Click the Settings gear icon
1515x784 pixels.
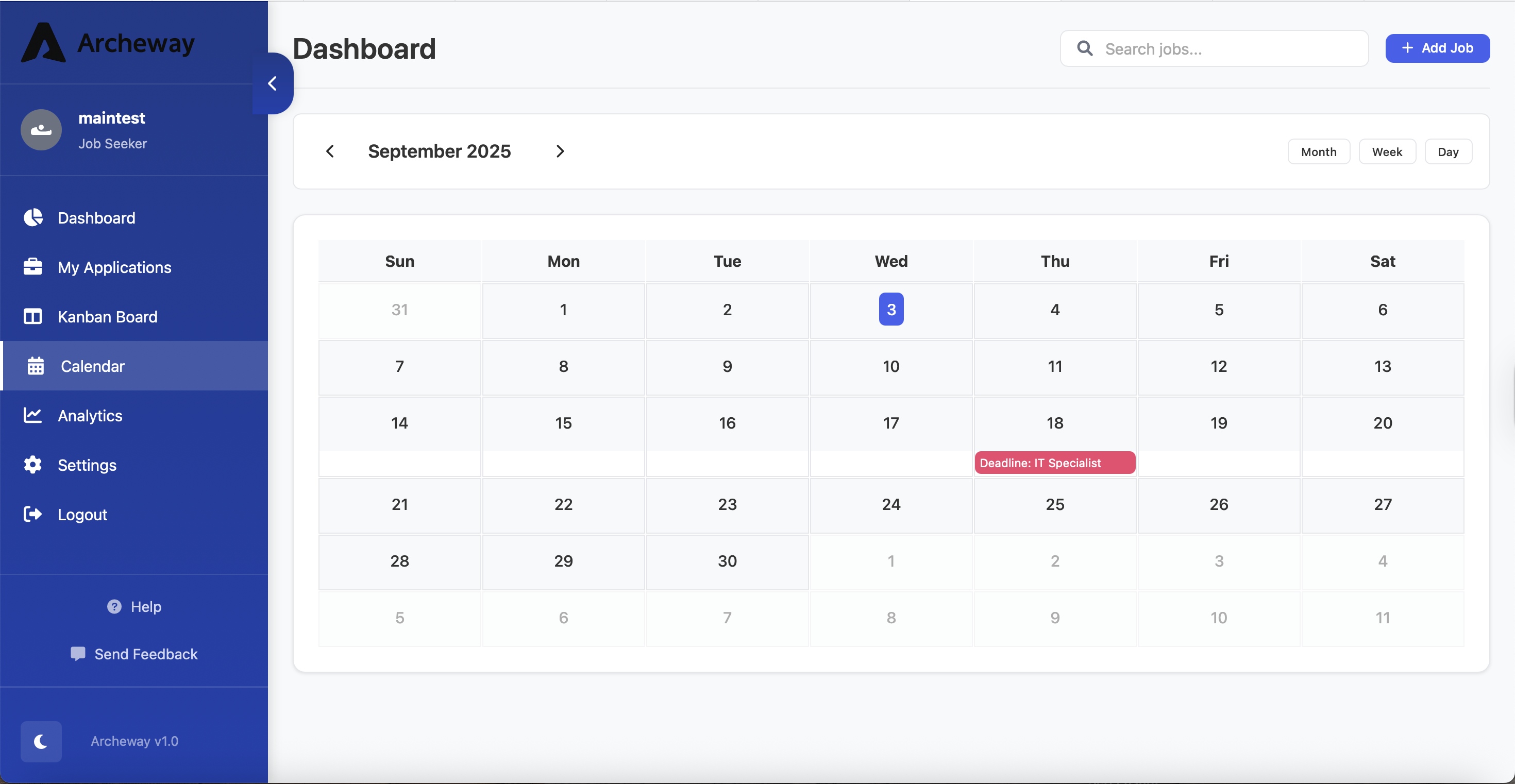(x=32, y=464)
